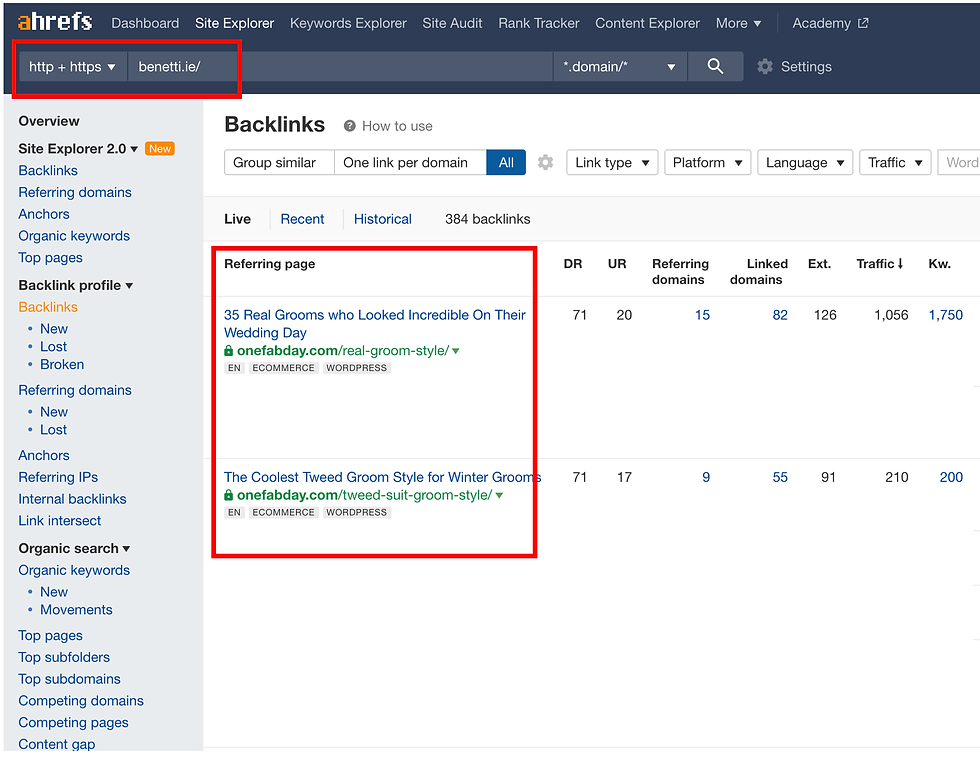Collapse the Organic search section
Image resolution: width=980 pixels, height=758 pixels.
point(74,548)
